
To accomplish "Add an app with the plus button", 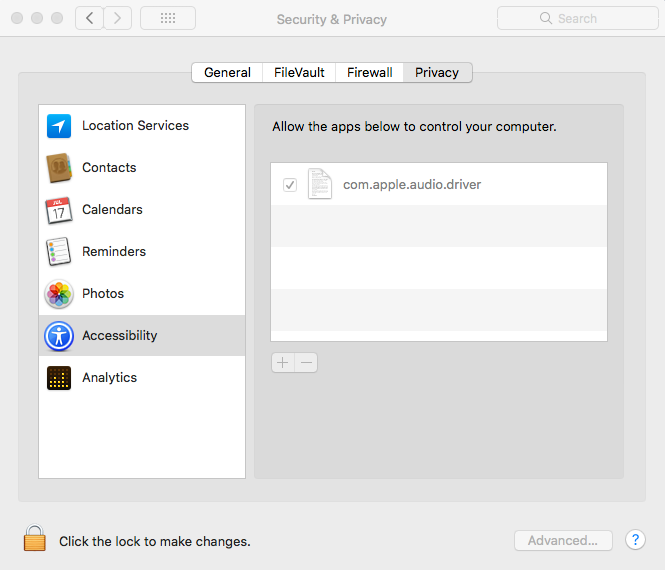I will point(283,363).
